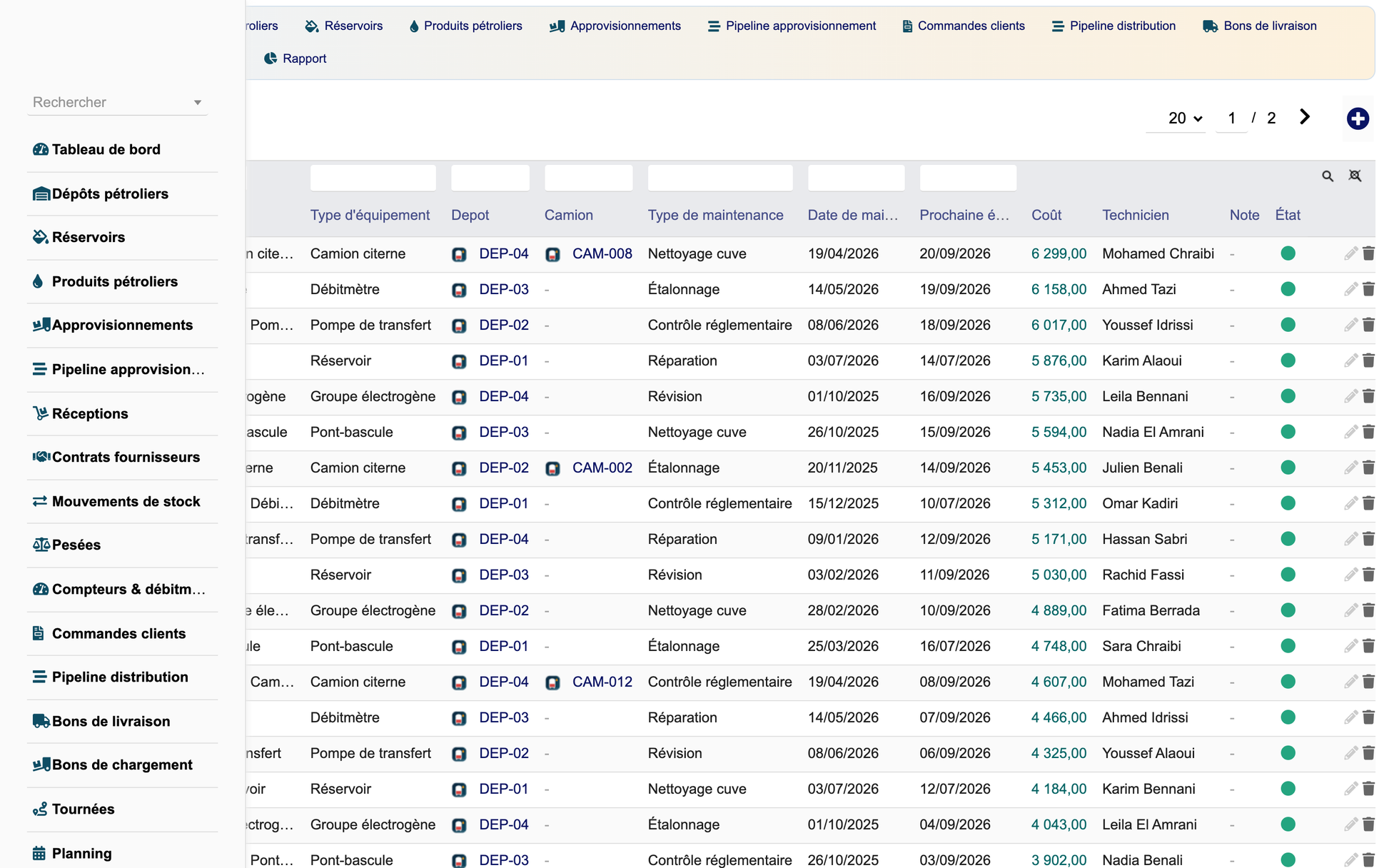Open the CAM-012 truck link
The height and width of the screenshot is (868, 1389).
[x=602, y=682]
